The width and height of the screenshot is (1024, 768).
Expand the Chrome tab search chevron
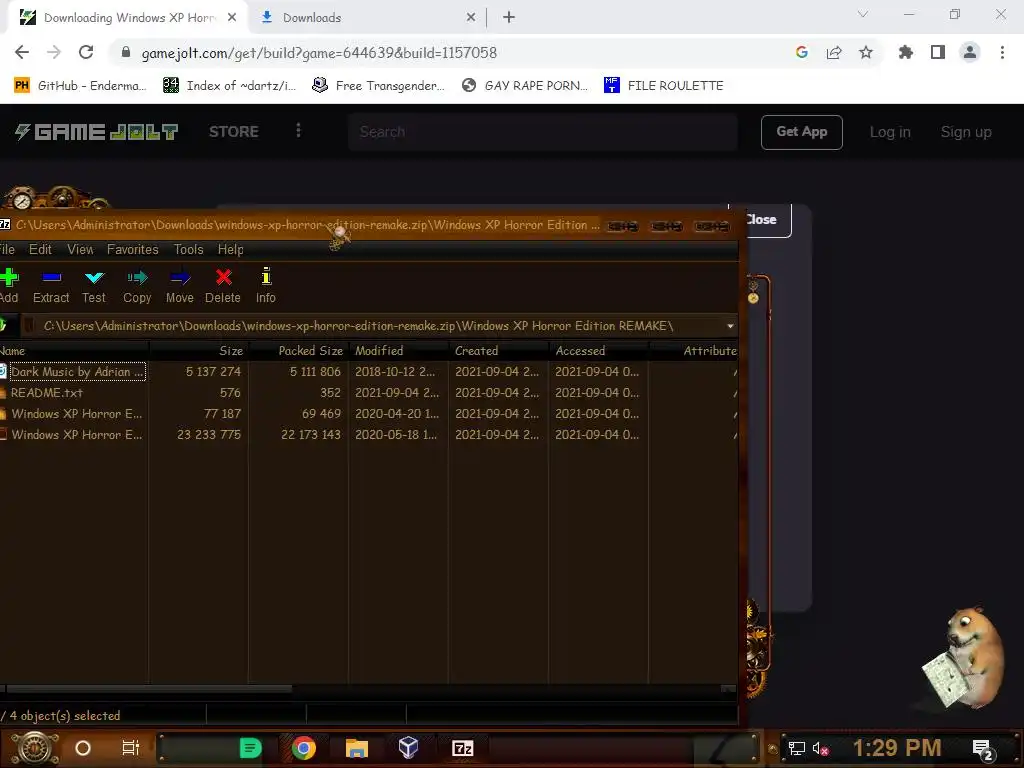(x=863, y=14)
